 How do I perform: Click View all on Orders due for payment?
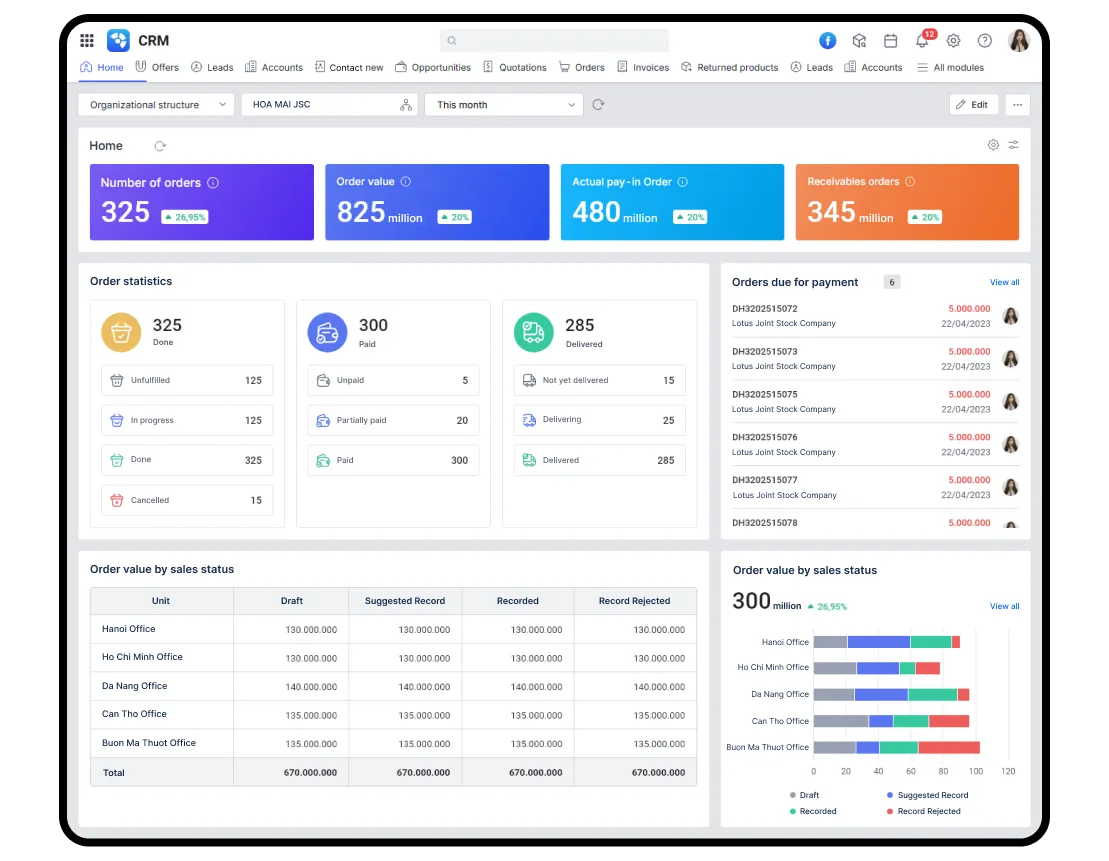point(1004,282)
